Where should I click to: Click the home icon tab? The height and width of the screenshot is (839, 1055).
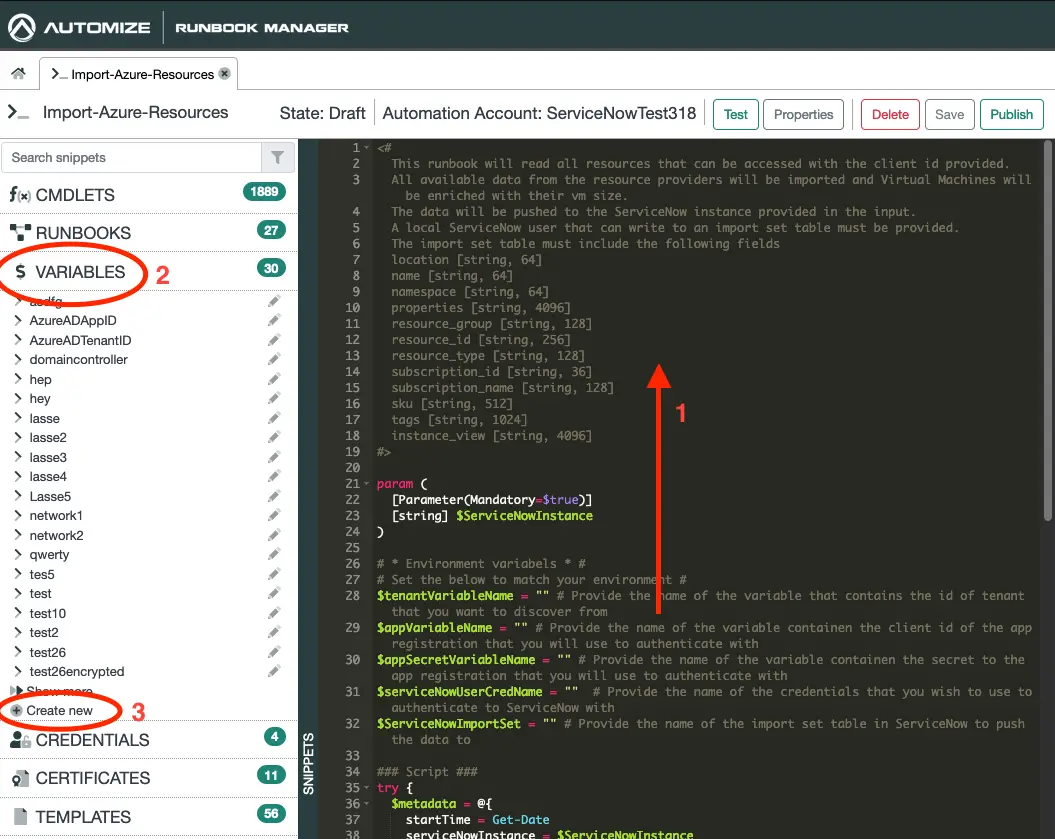point(18,74)
